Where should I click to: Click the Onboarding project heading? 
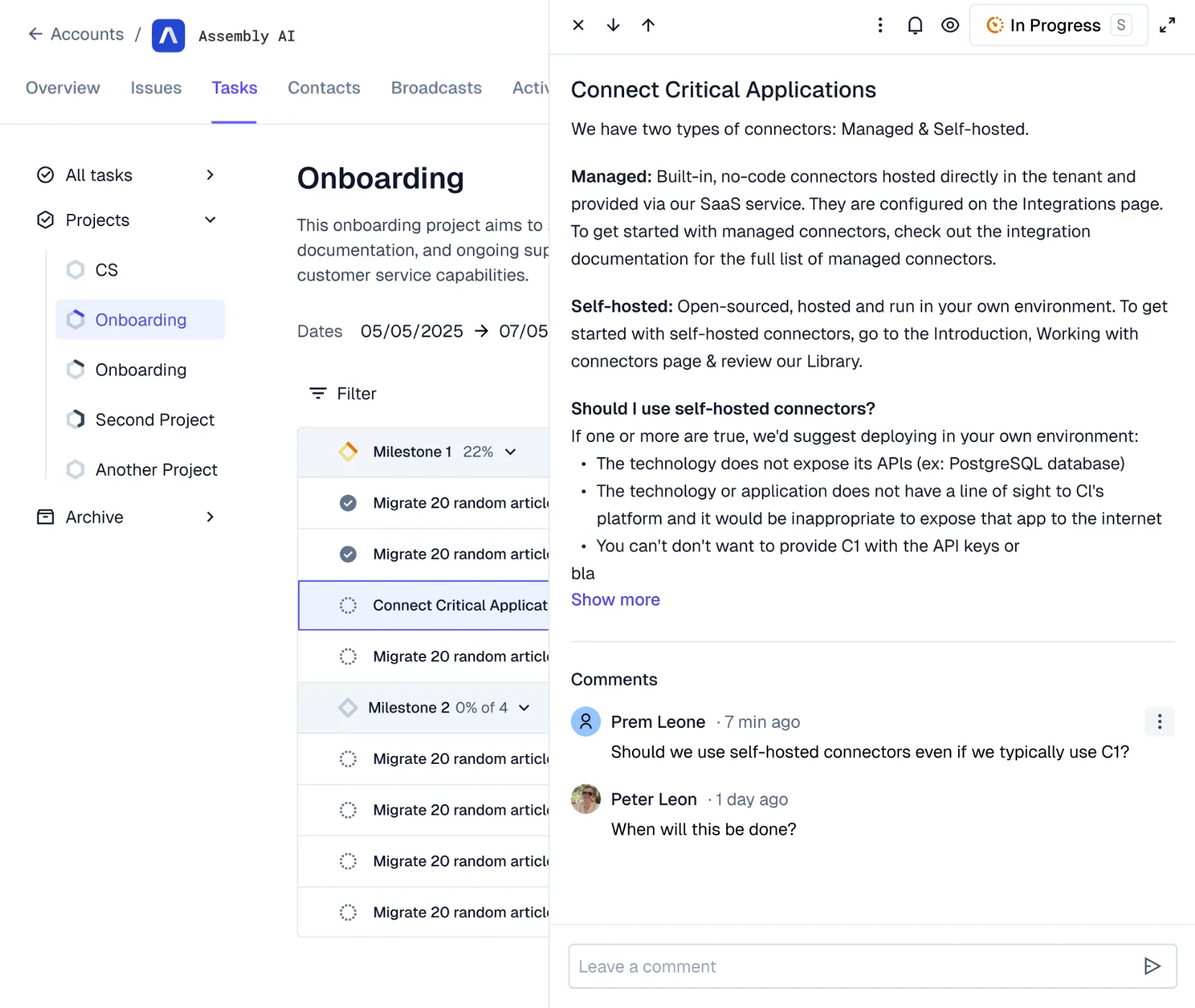point(380,179)
